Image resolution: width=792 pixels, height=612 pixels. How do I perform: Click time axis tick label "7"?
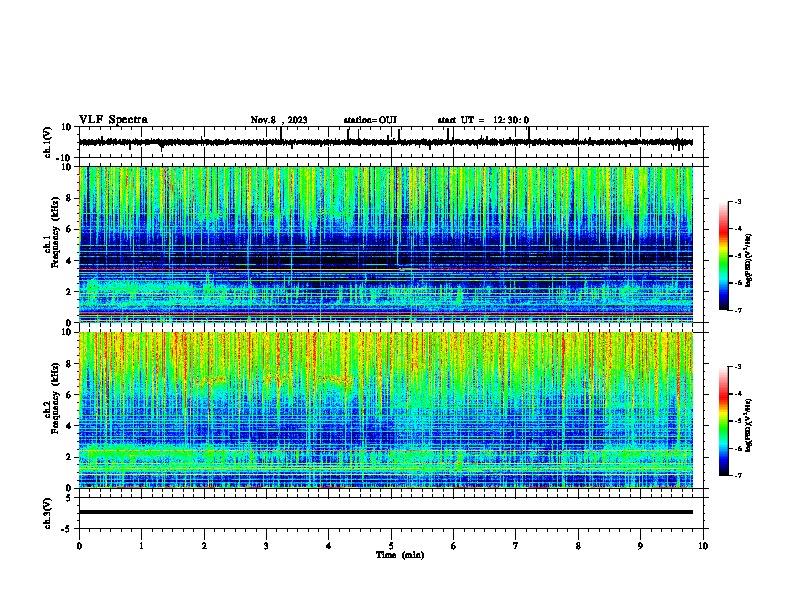pos(516,546)
